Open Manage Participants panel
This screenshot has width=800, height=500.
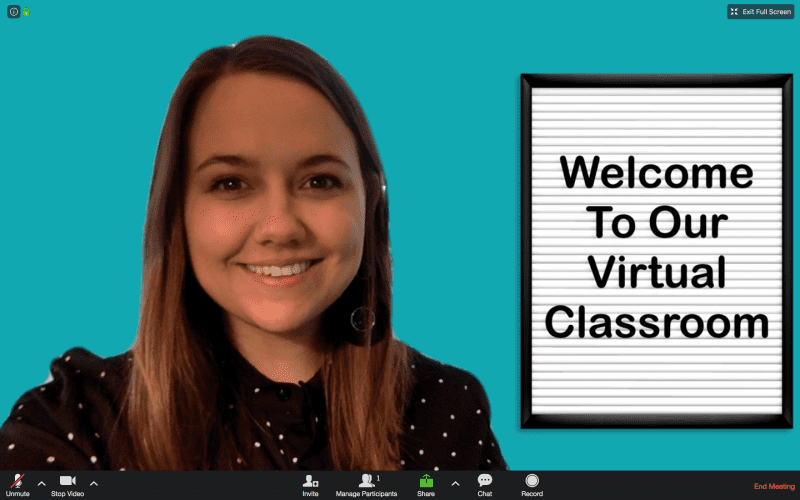(366, 481)
